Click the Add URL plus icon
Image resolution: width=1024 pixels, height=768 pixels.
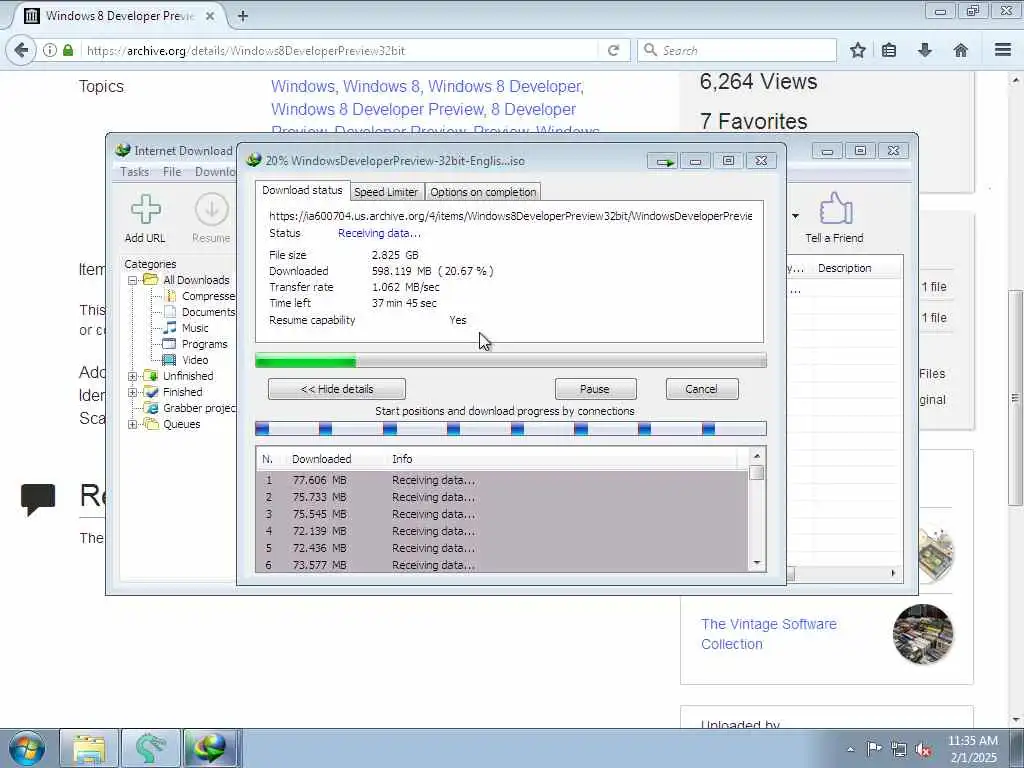146,209
